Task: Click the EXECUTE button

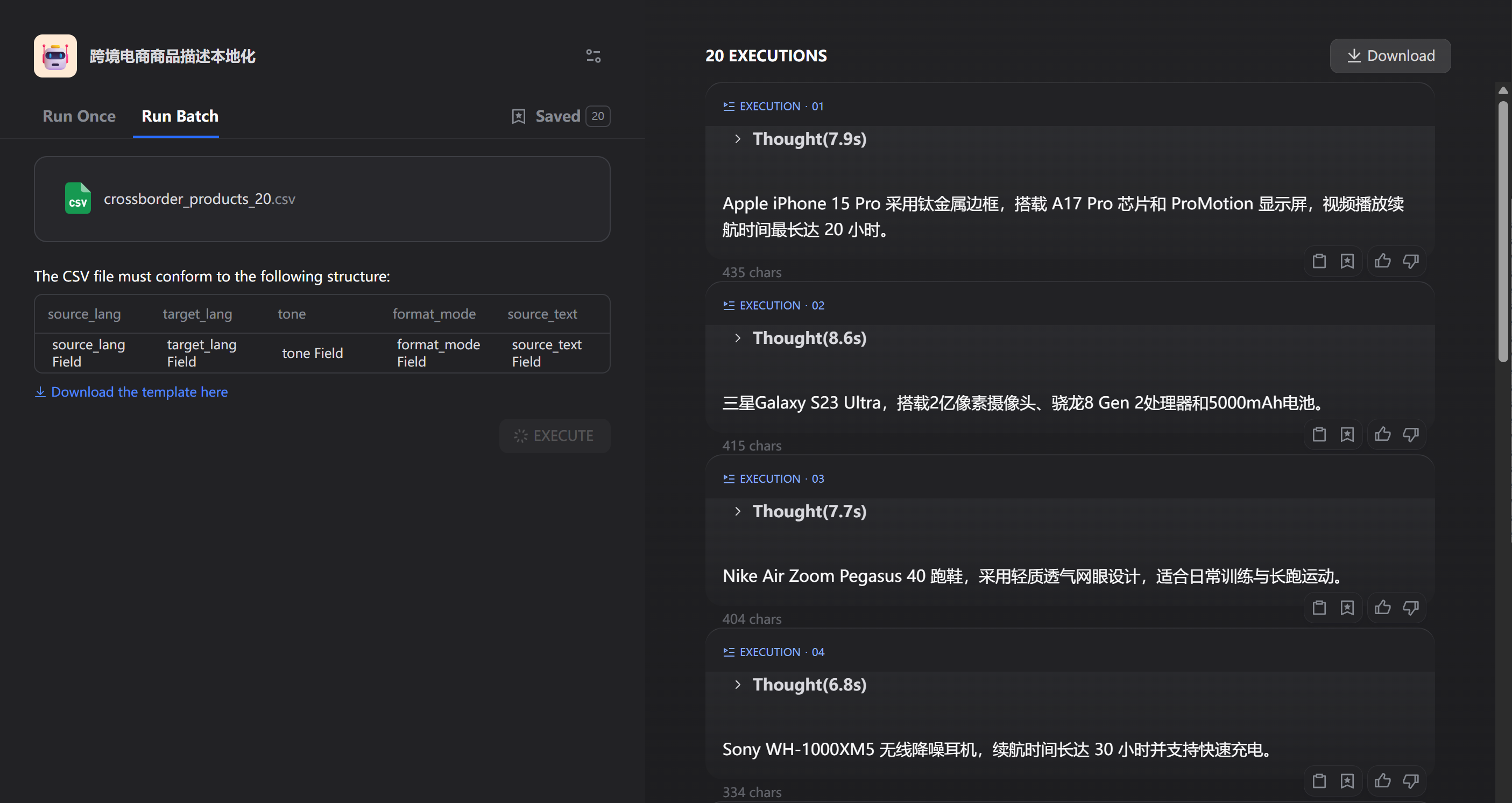Action: 555,435
